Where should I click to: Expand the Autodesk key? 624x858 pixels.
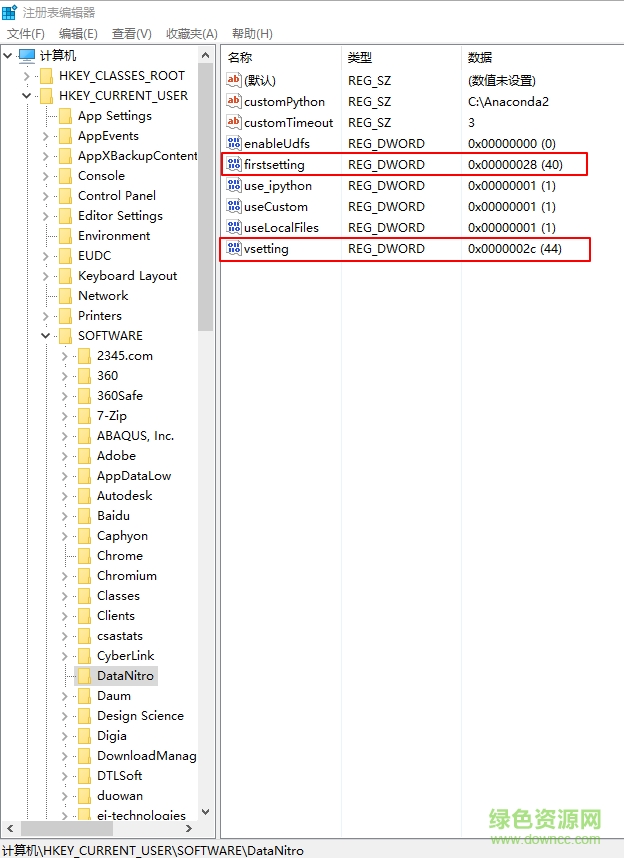65,496
